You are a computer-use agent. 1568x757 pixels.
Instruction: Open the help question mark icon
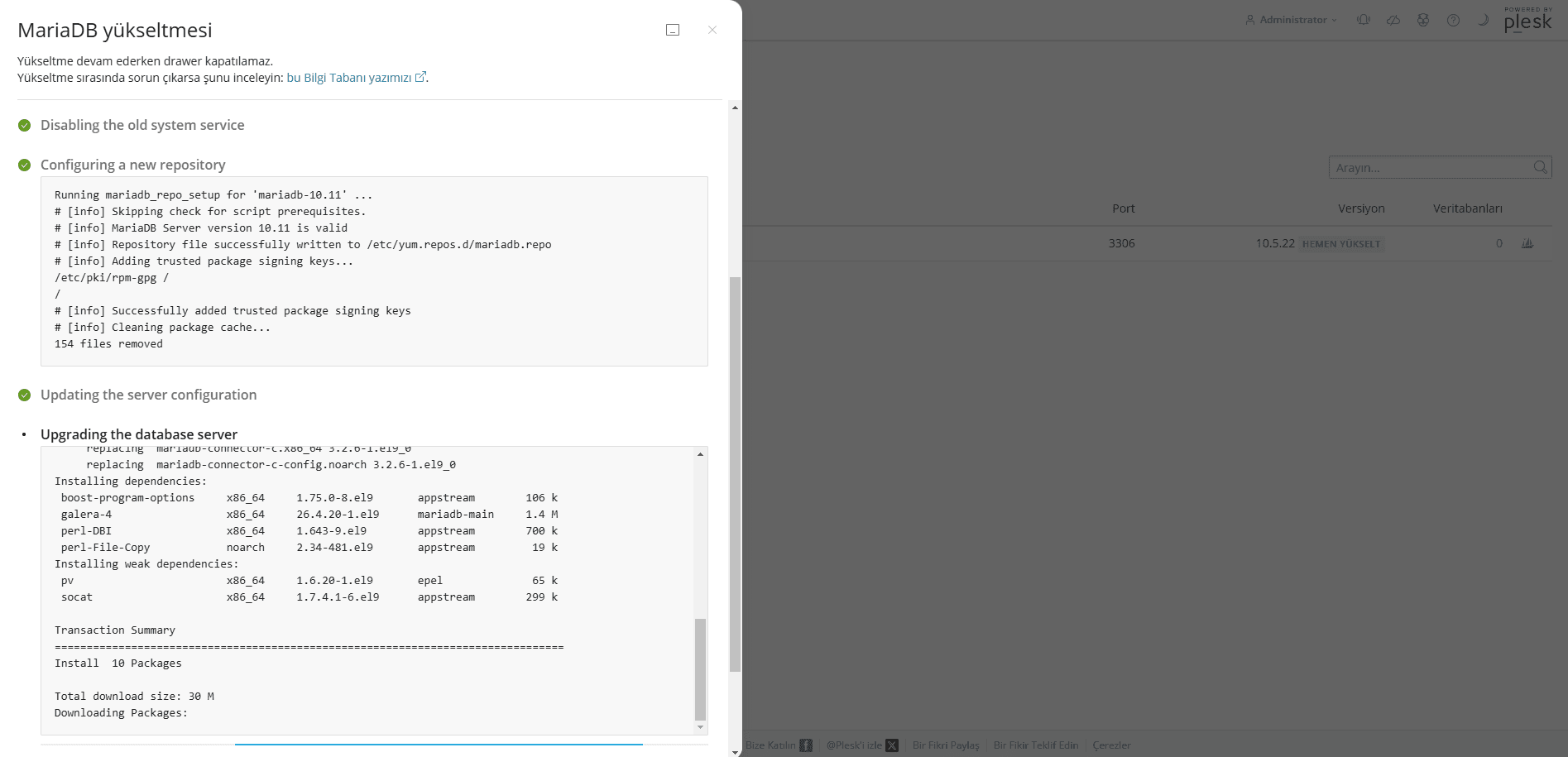click(1453, 20)
